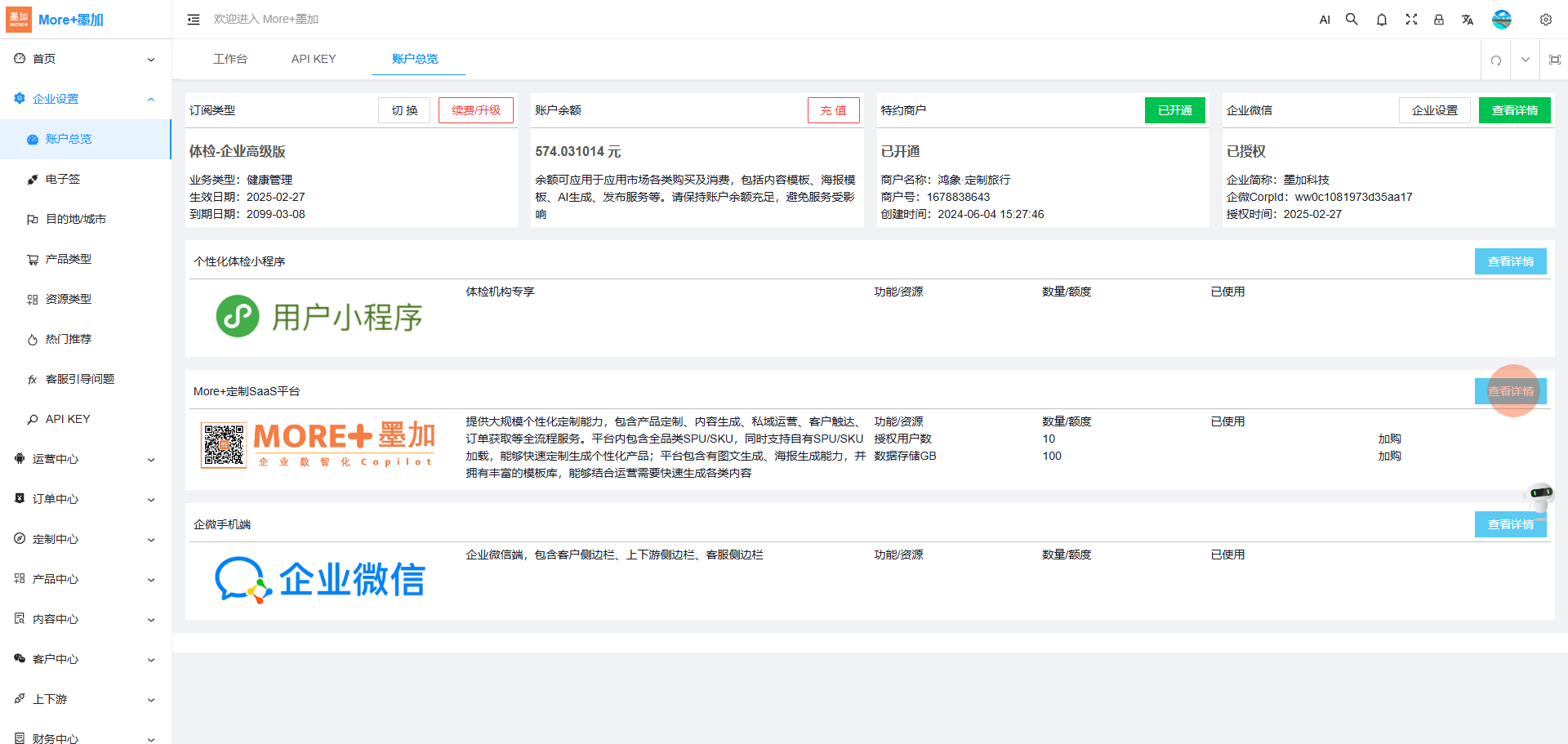Screen dimensions: 1568x744
Task: Click the 续费/升级 button
Action: (x=475, y=110)
